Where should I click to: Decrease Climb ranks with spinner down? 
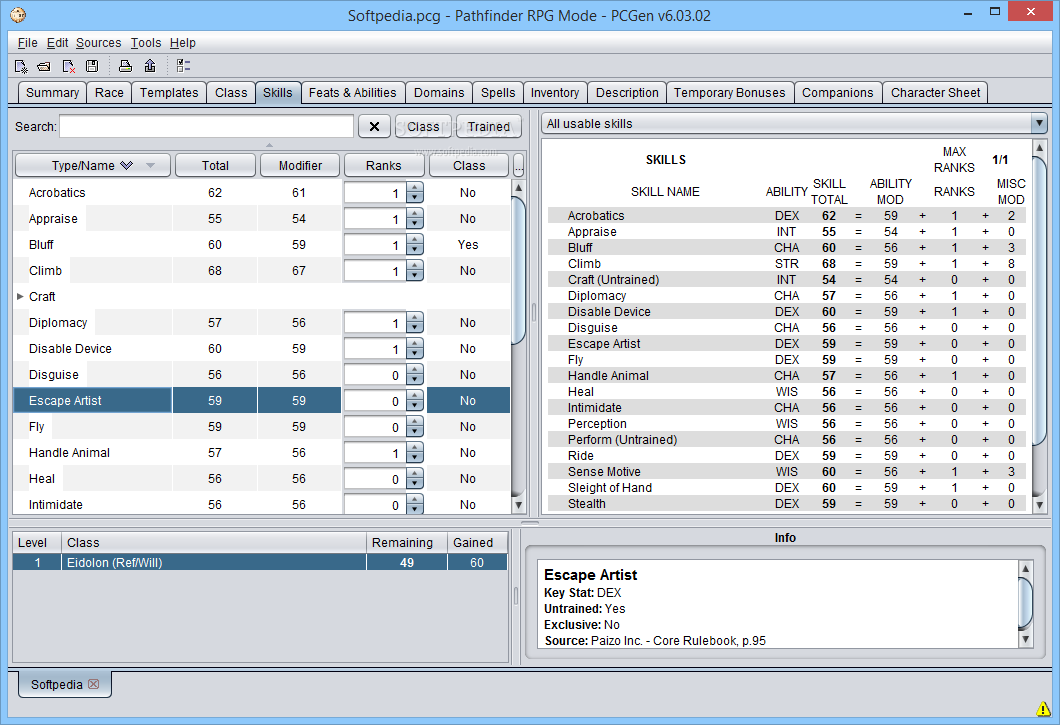[415, 276]
